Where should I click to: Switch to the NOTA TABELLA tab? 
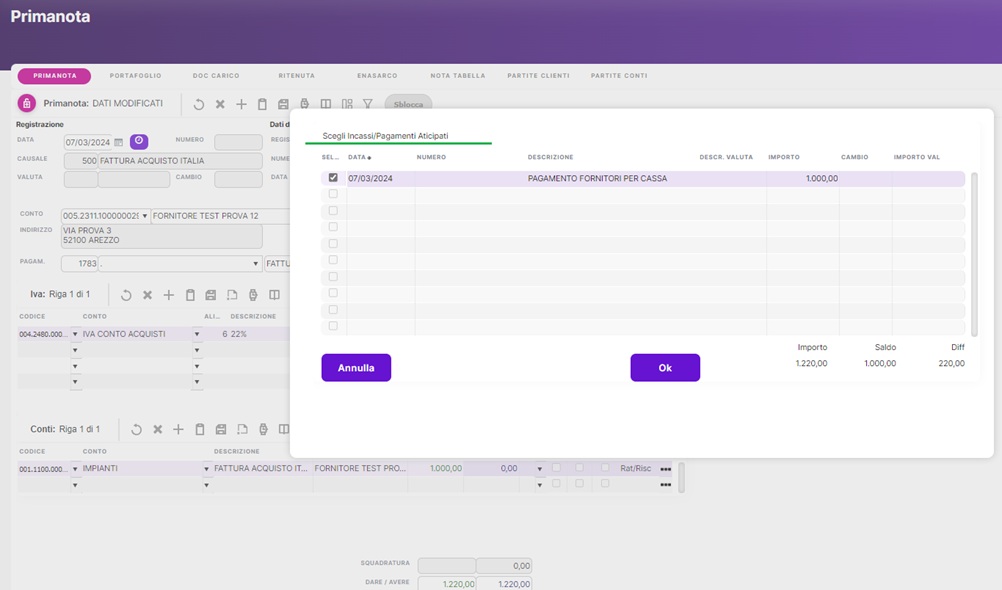pos(458,76)
